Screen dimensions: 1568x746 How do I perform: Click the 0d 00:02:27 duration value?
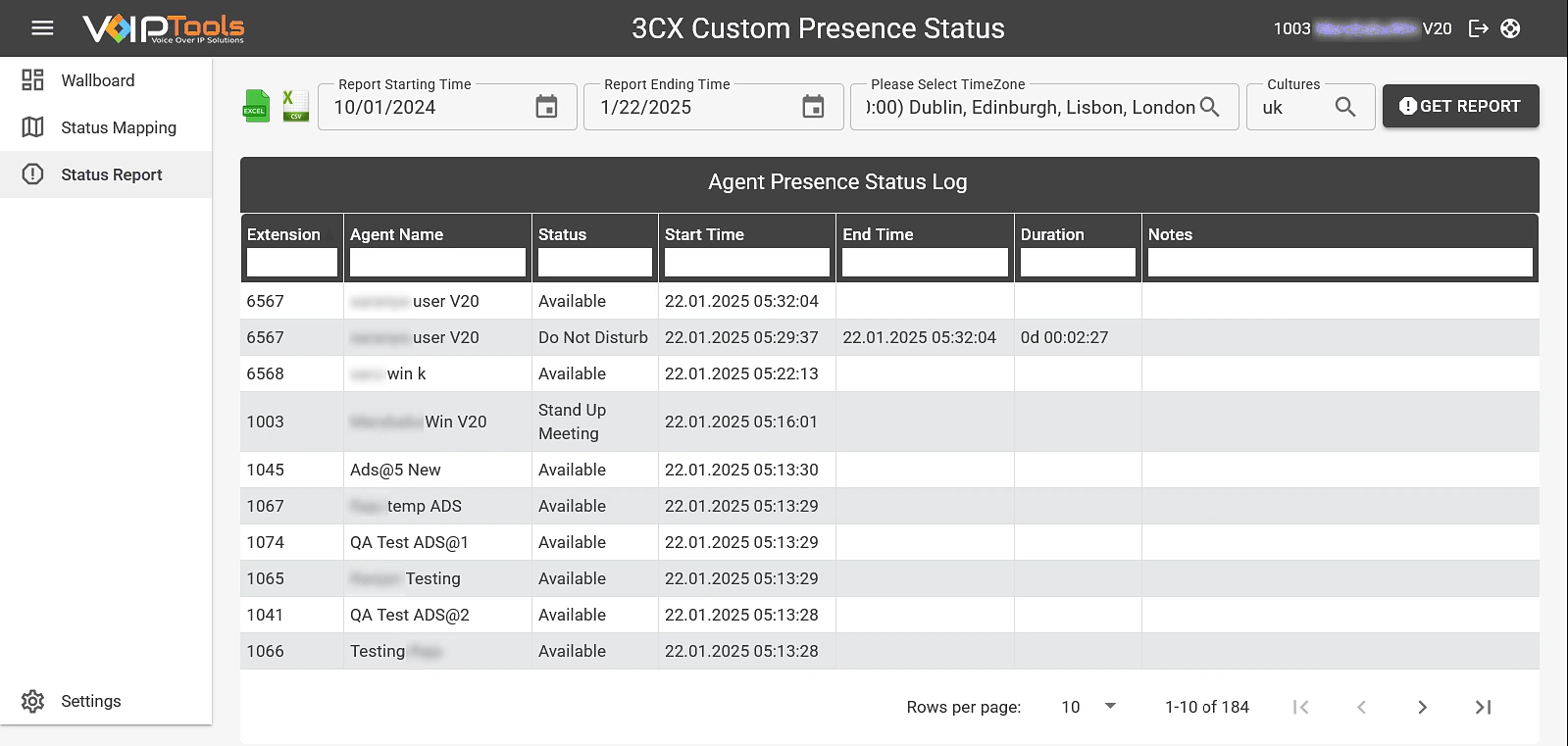1064,337
